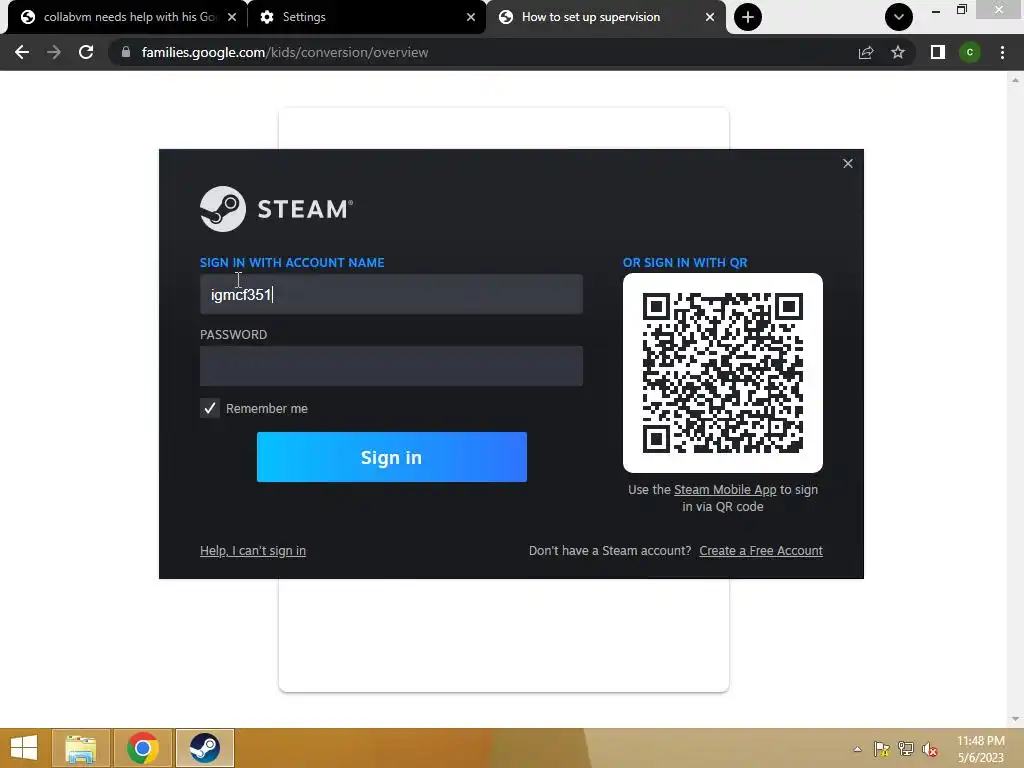Open the Windows Start button
Screen dimensions: 1024x768
(24, 748)
